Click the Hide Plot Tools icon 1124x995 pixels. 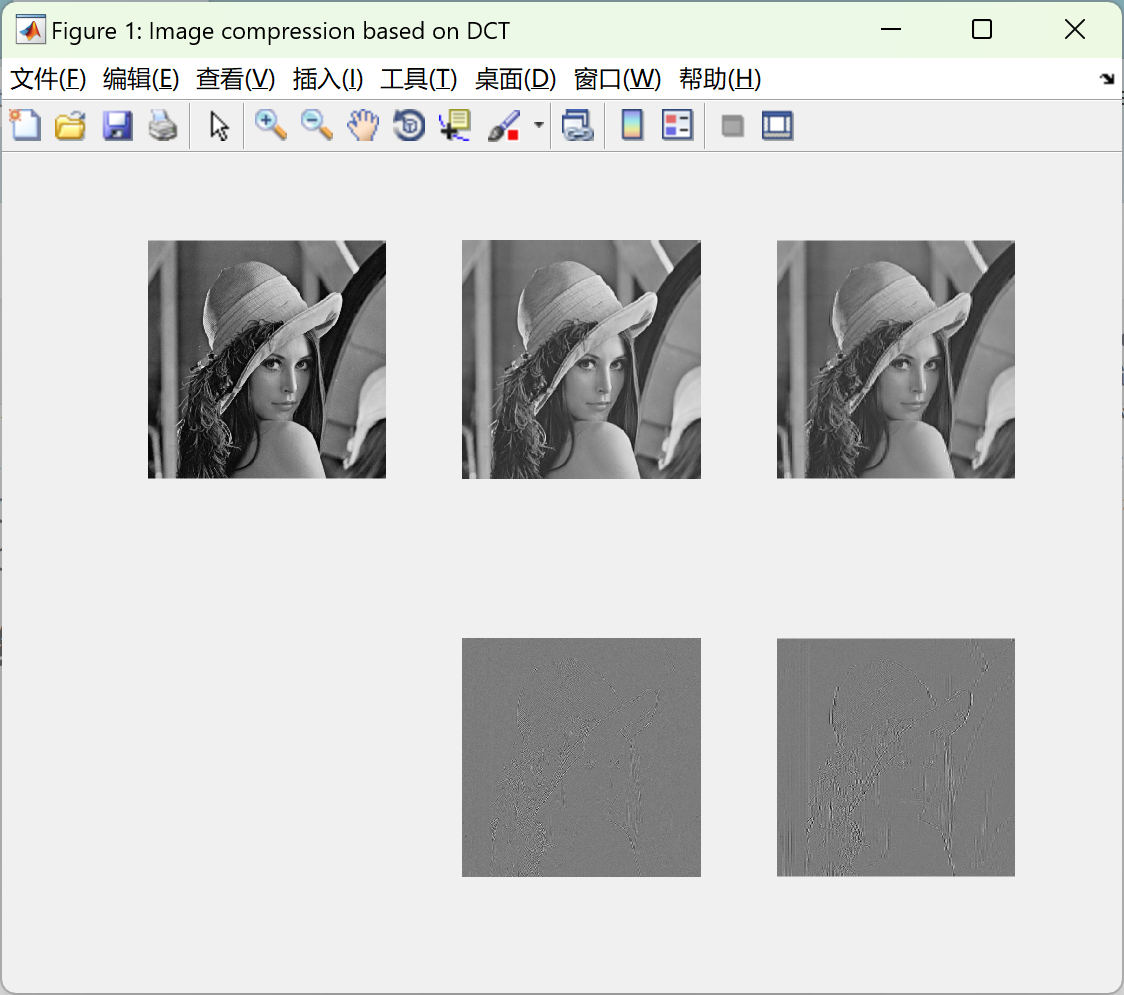pyautogui.click(x=732, y=126)
